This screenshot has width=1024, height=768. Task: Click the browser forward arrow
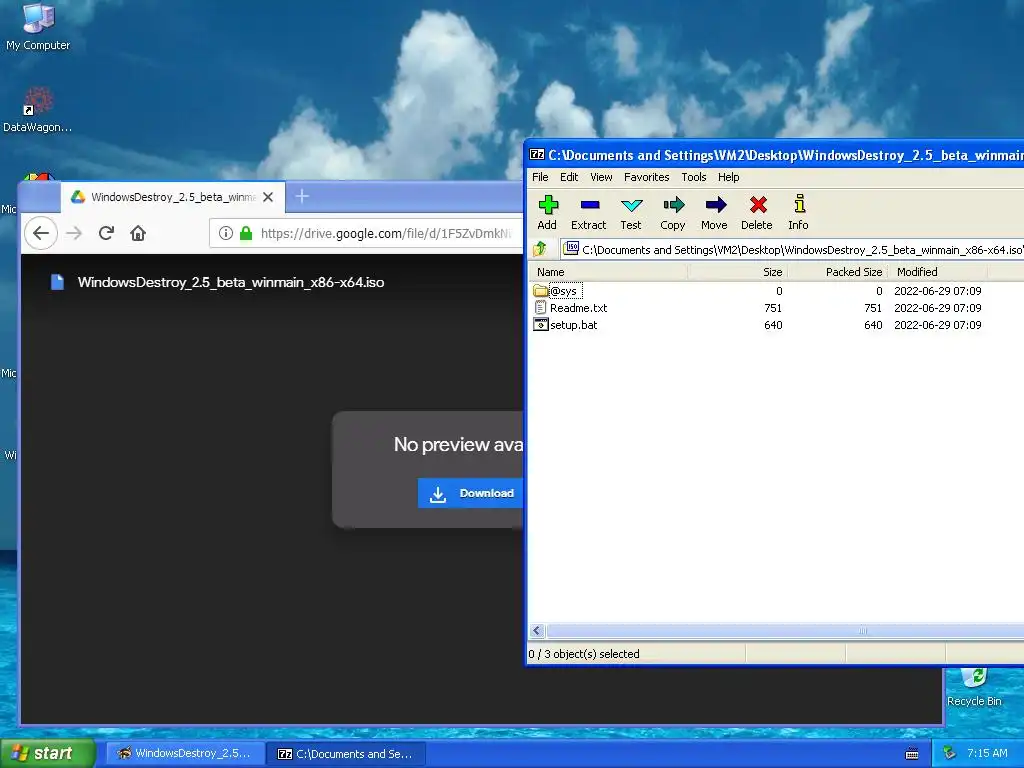point(74,233)
